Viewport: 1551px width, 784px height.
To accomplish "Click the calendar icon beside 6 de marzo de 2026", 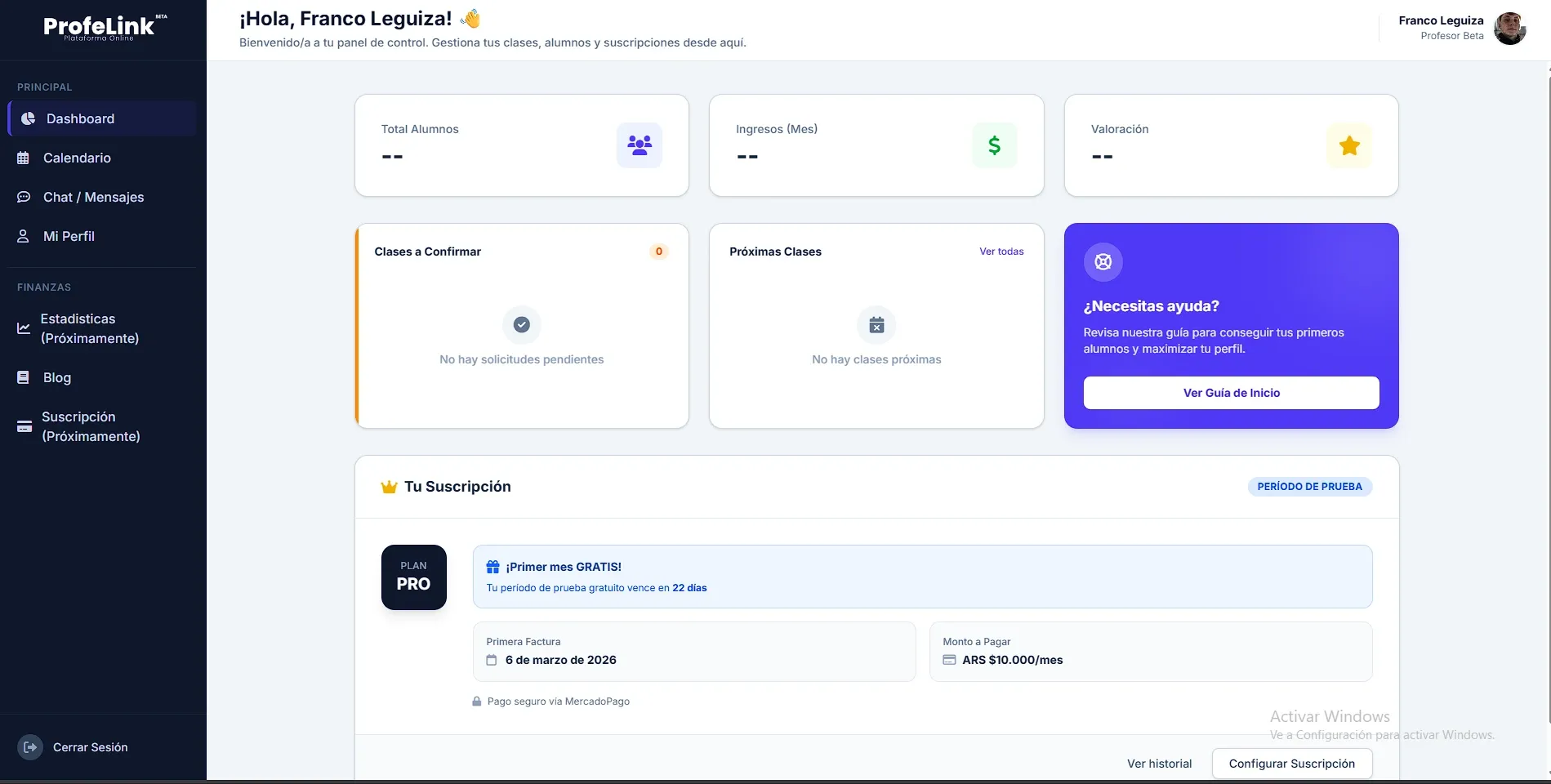I will [492, 660].
